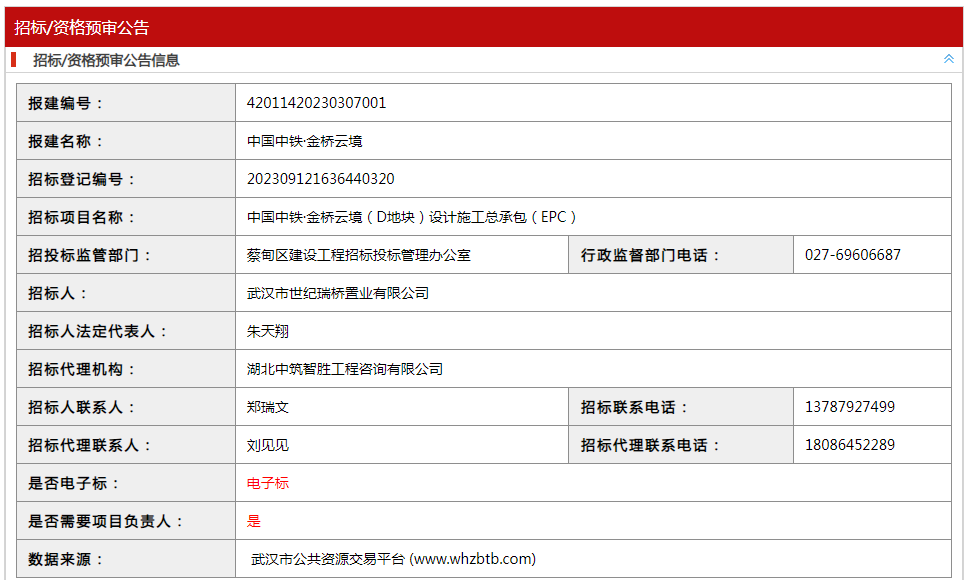
Task: Click 蔡甸区建设工程招标投标管理办公室 cell
Action: pyautogui.click(x=358, y=255)
